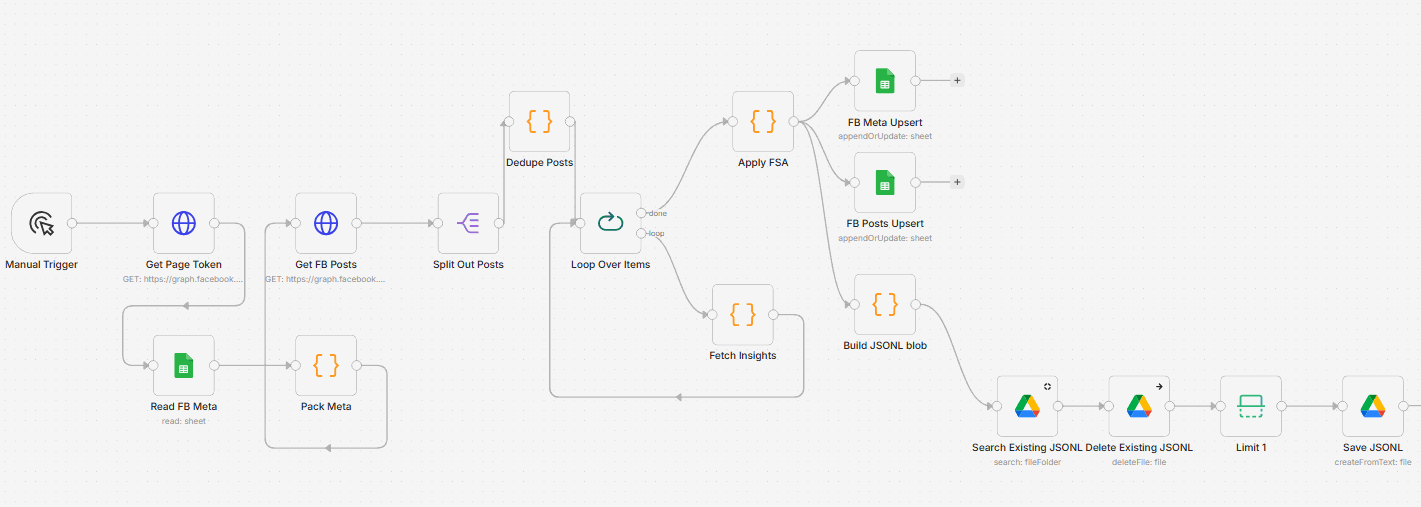Open the FB Meta Upsert sheets node
Image resolution: width=1421 pixels, height=507 pixels.
pyautogui.click(x=884, y=81)
